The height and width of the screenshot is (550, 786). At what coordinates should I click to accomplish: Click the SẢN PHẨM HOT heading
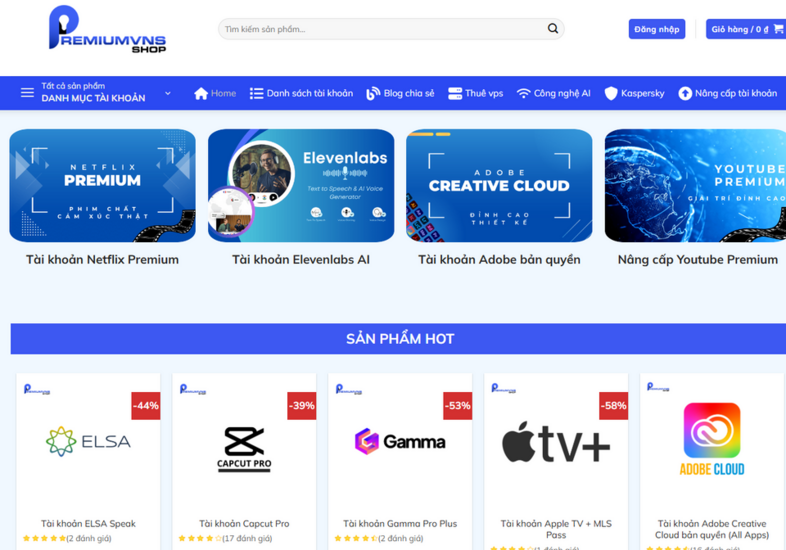point(400,339)
